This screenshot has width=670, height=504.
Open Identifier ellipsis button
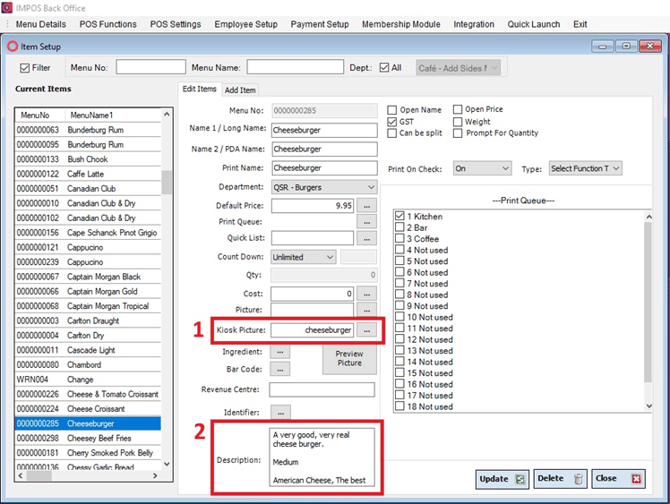pos(280,413)
